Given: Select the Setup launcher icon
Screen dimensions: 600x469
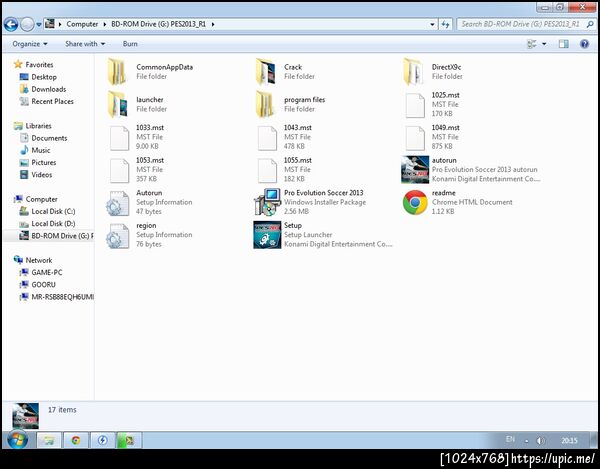Looking at the screenshot, I should point(267,235).
